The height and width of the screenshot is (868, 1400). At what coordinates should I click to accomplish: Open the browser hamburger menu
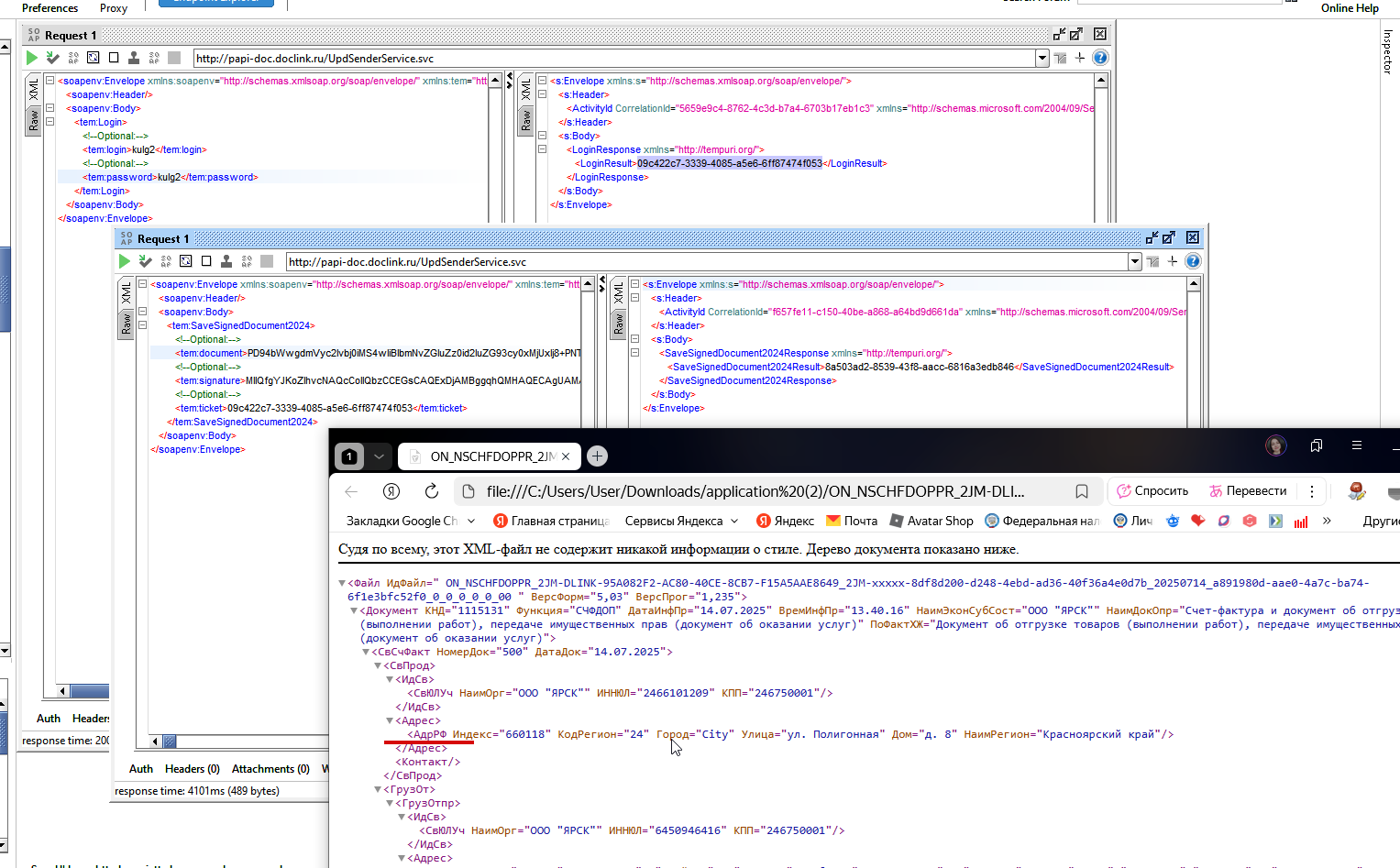[x=1357, y=445]
